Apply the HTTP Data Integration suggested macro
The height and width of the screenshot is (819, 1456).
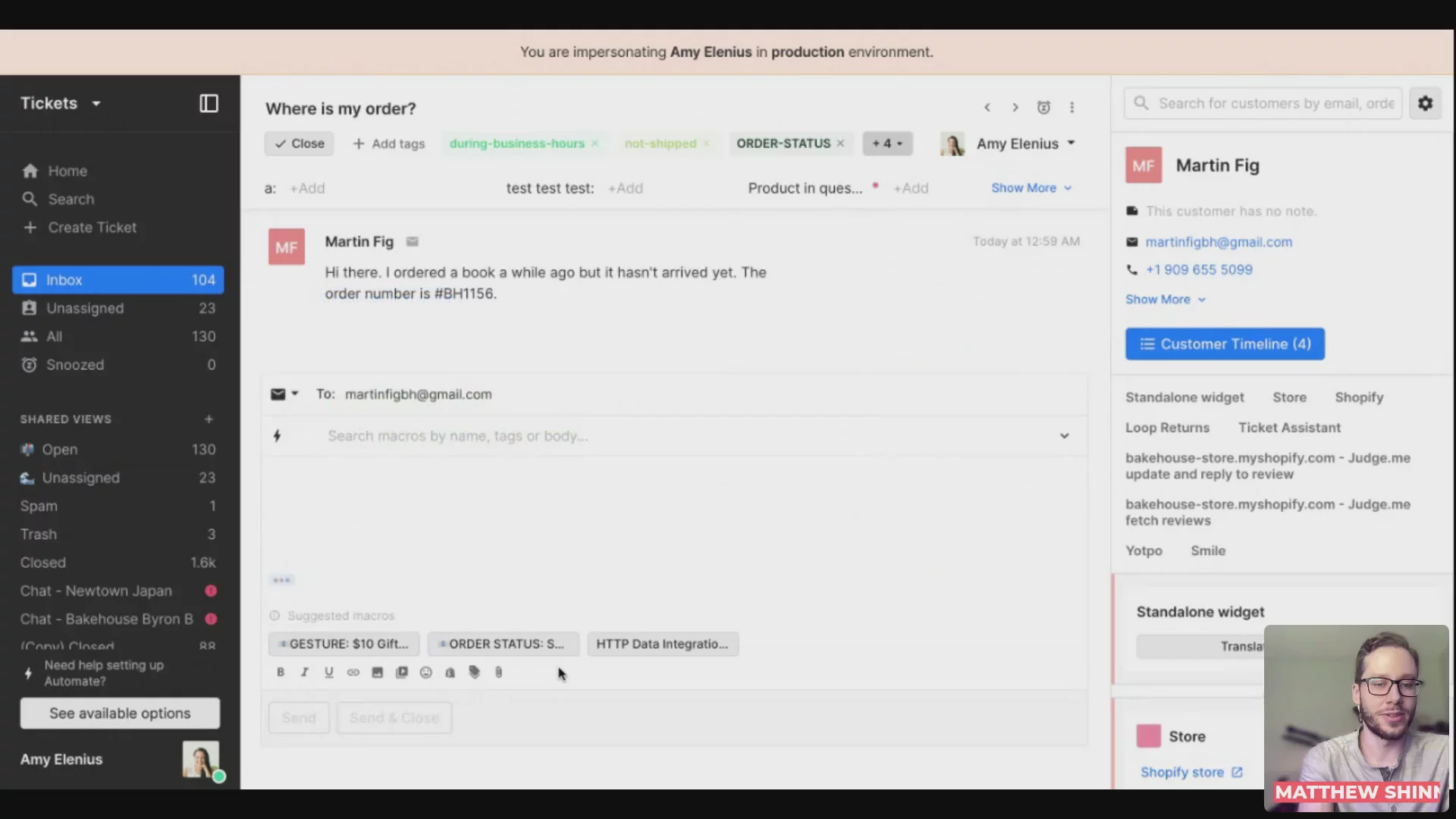tap(663, 644)
